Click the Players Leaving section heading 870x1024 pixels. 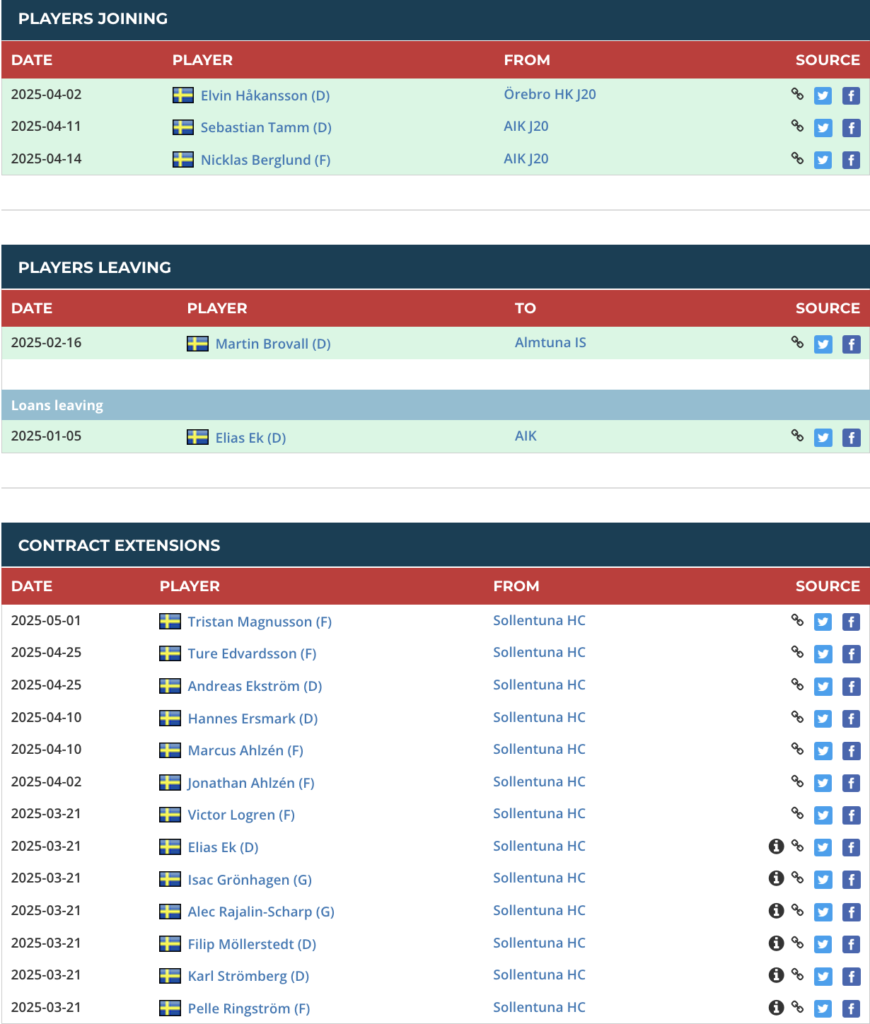coord(95,267)
